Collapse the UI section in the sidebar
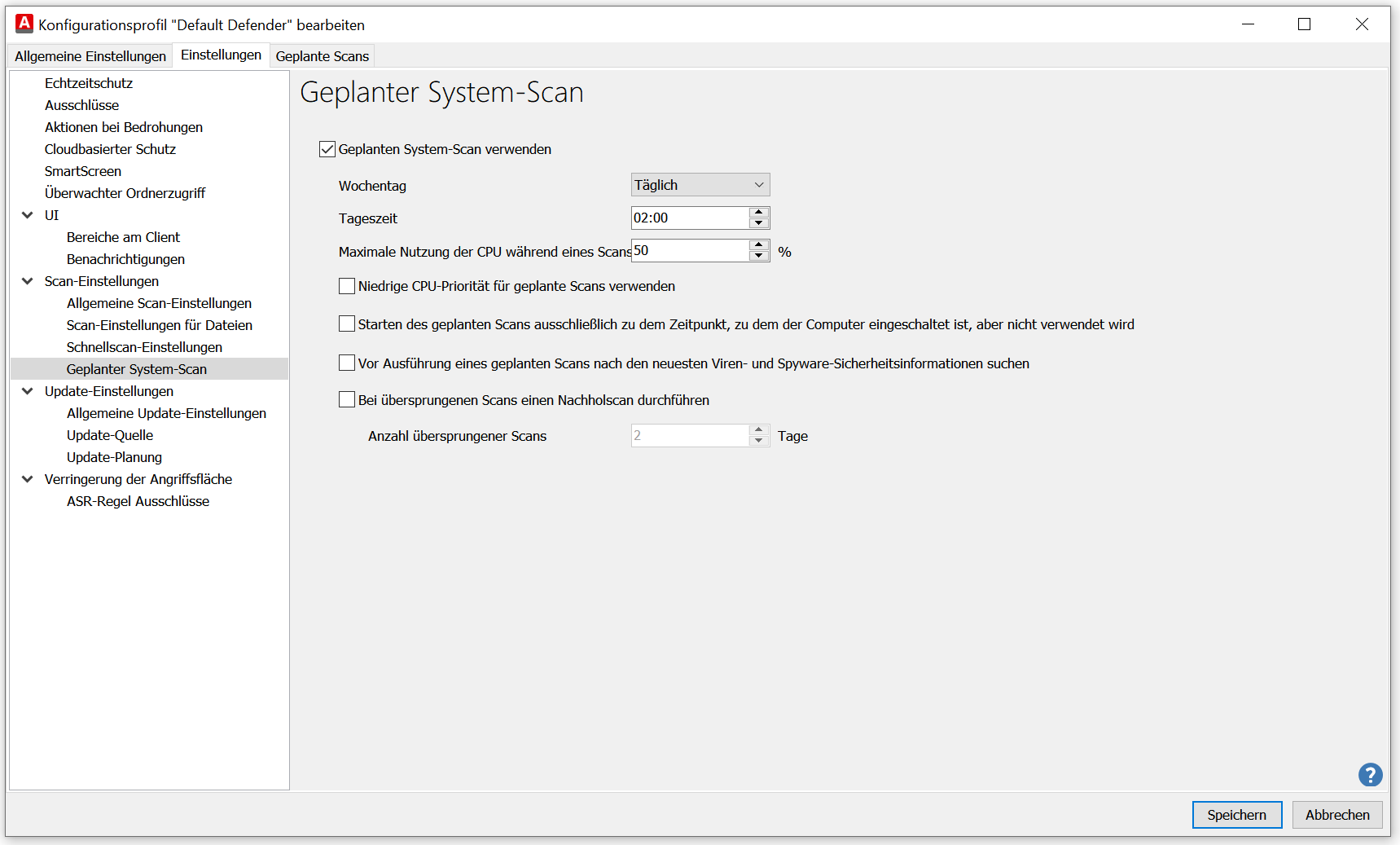 coord(28,214)
